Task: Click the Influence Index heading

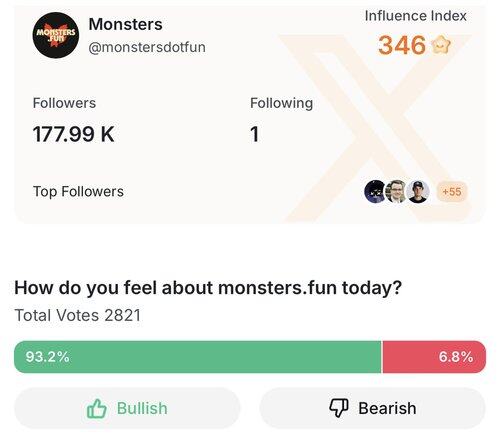Action: [x=416, y=16]
